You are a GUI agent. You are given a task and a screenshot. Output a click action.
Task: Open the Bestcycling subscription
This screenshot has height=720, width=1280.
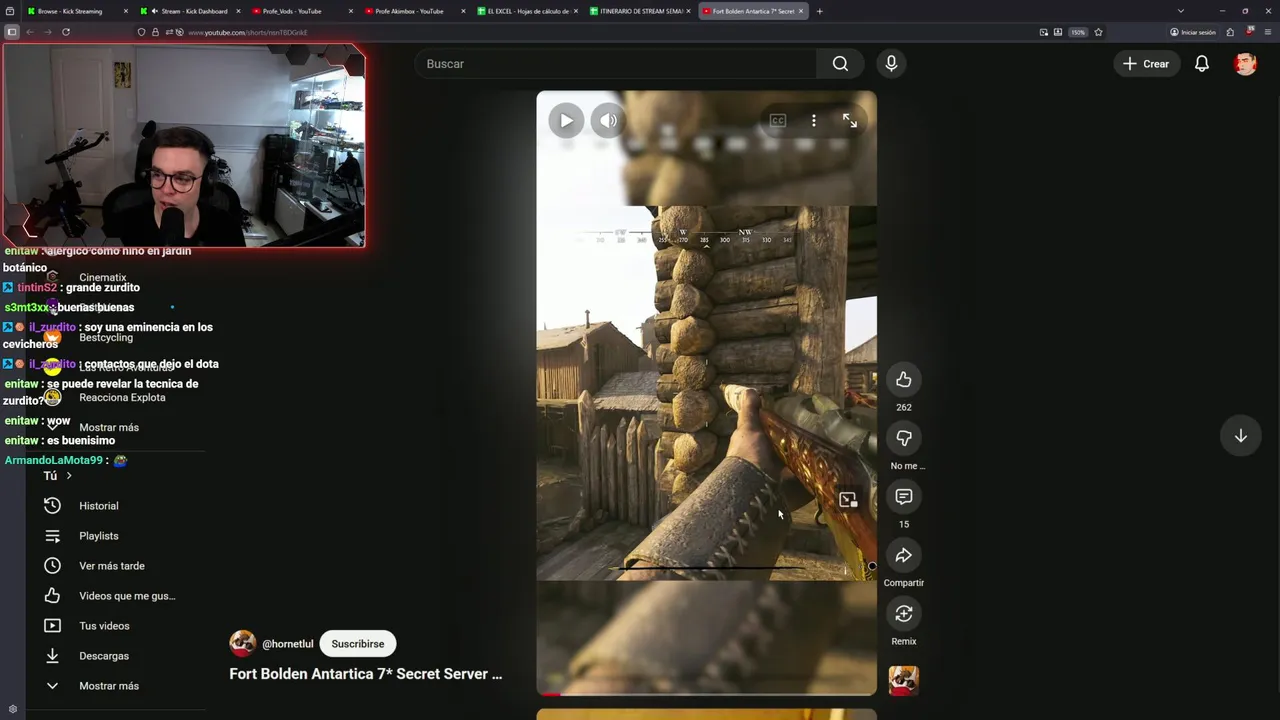coord(106,338)
